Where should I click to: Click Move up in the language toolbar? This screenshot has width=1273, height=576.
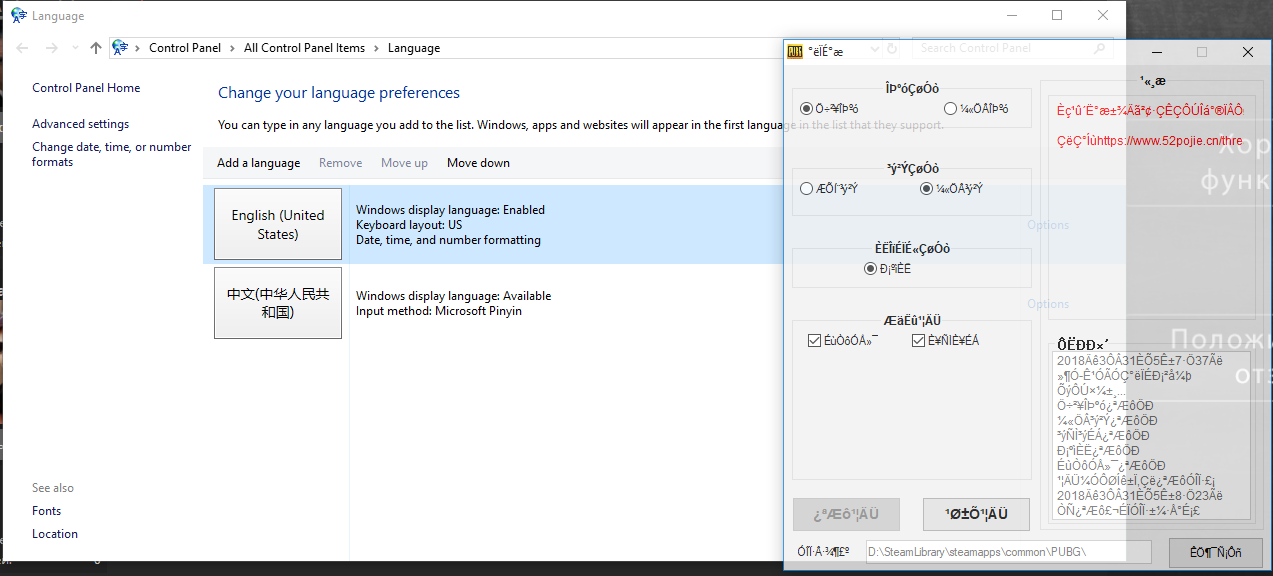(404, 163)
